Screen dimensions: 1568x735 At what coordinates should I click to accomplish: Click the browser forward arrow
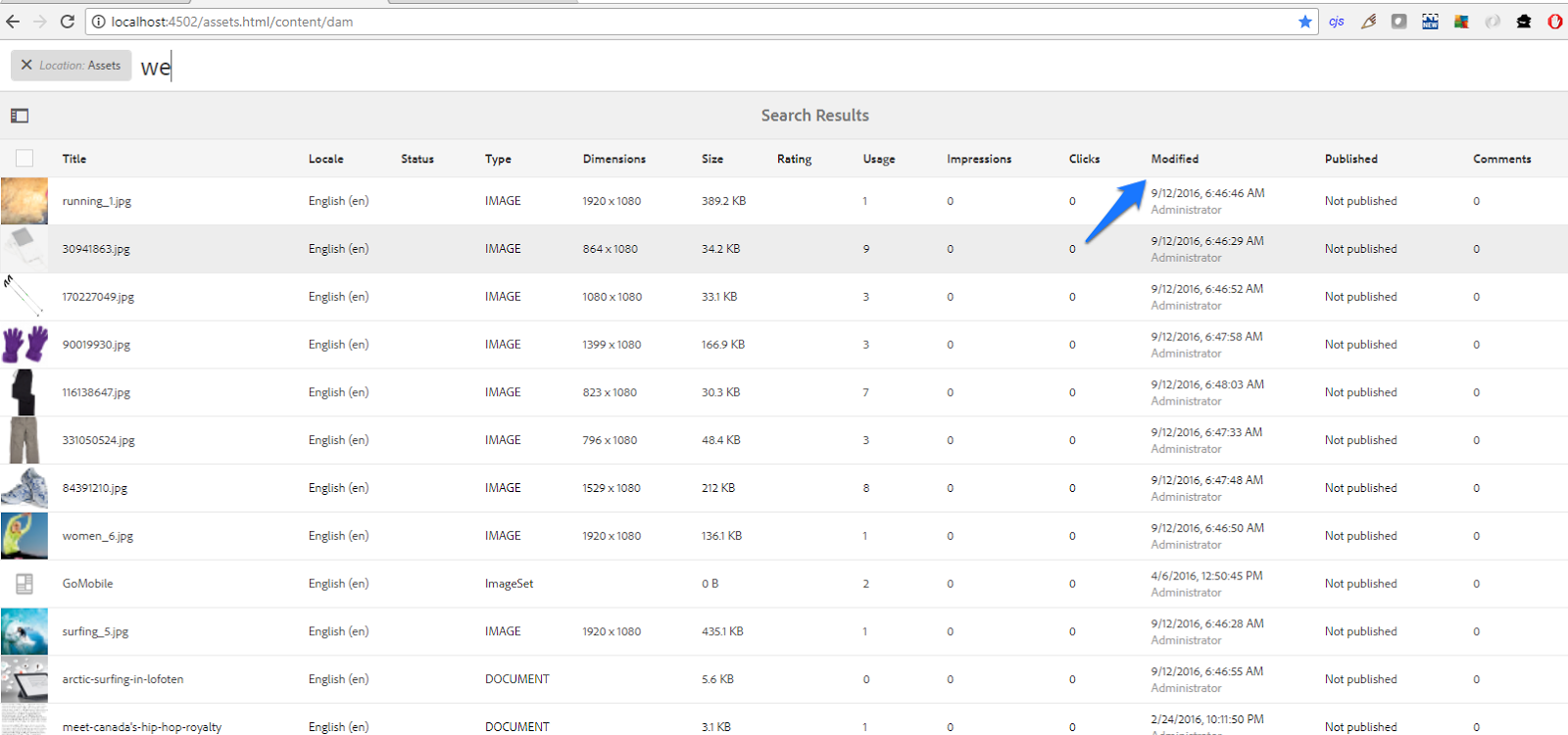pos(40,22)
